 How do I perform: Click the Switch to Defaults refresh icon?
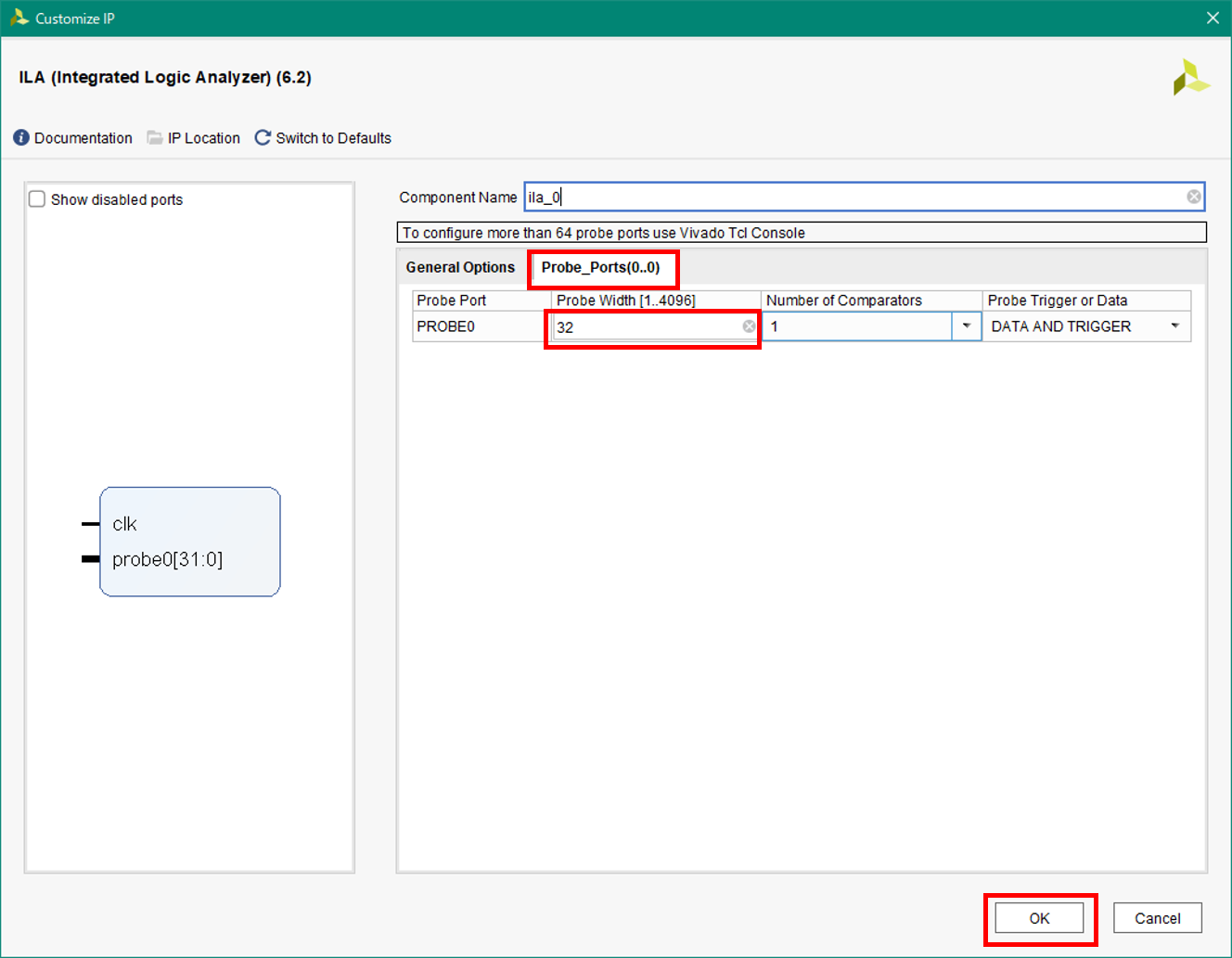click(x=263, y=138)
